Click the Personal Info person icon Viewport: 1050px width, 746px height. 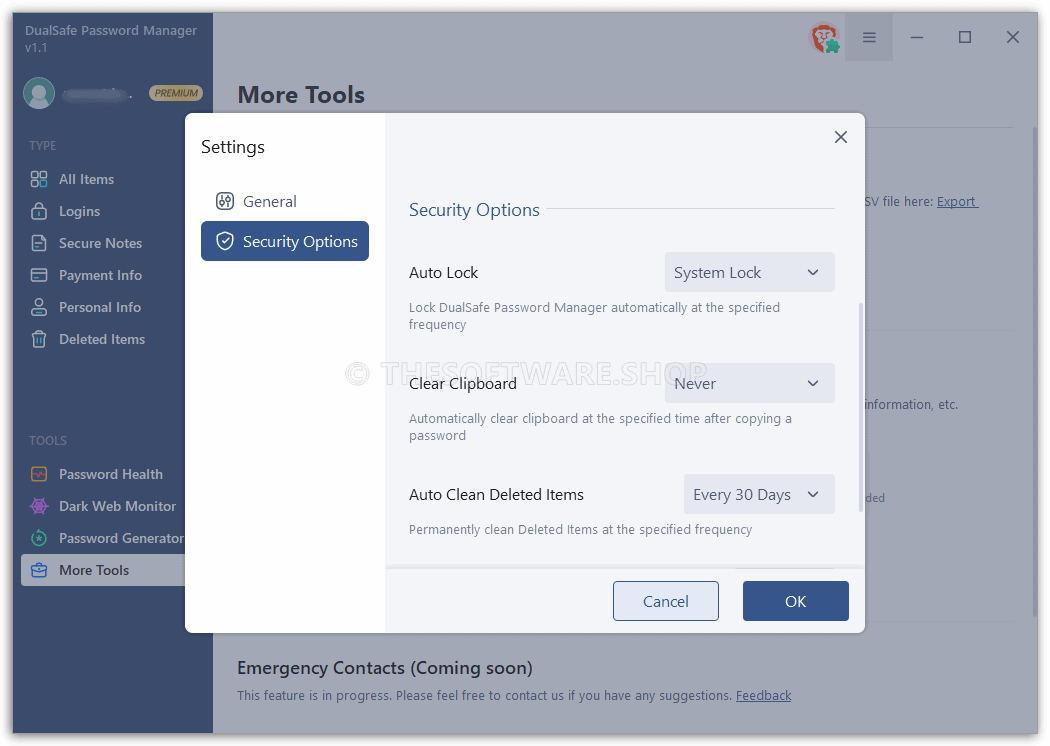click(x=39, y=307)
